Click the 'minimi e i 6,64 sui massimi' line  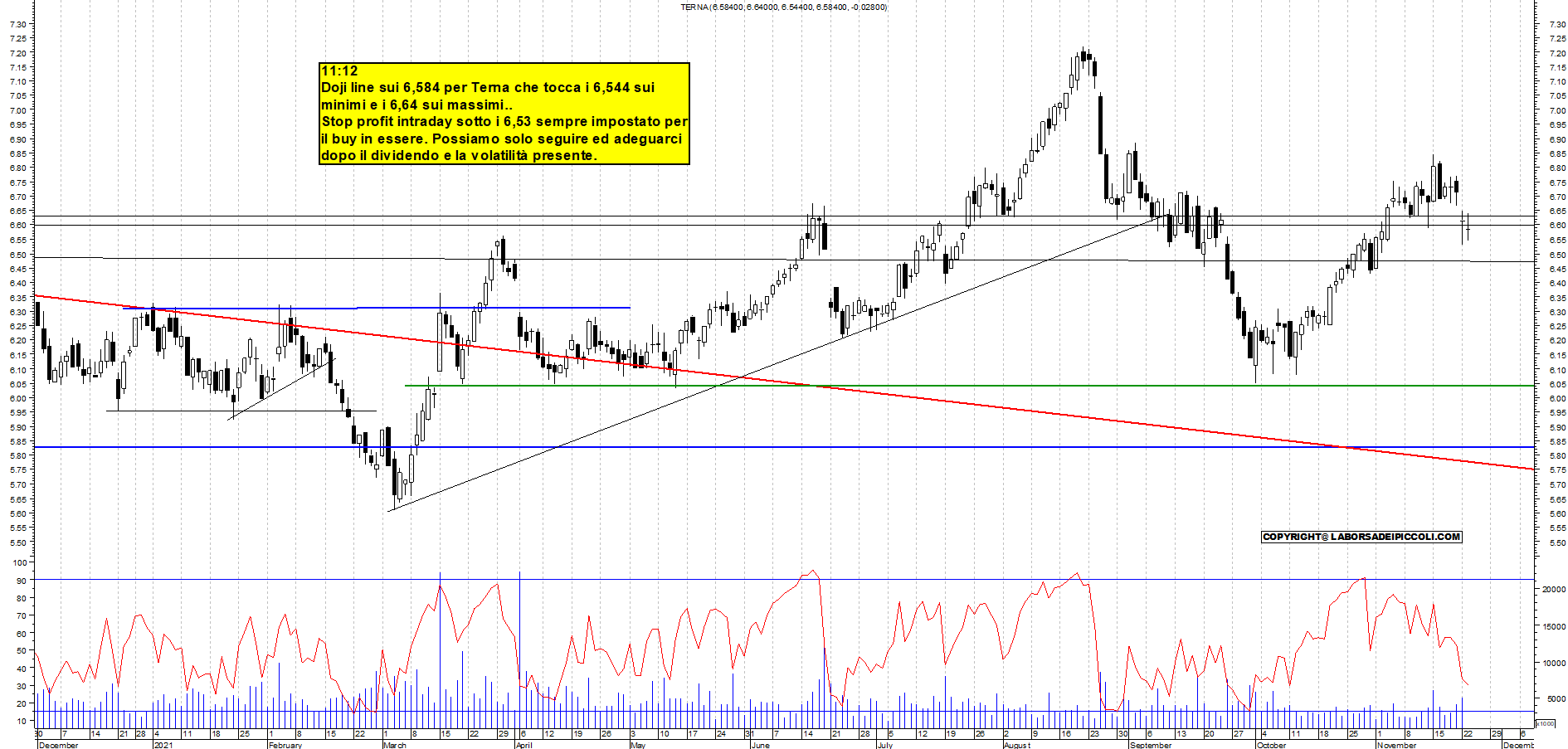416,105
